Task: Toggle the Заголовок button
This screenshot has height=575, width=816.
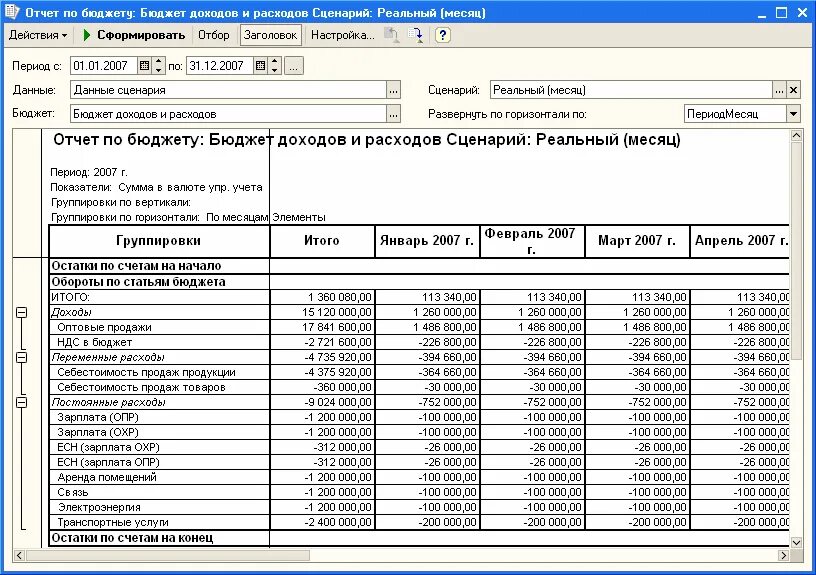Action: pos(270,35)
